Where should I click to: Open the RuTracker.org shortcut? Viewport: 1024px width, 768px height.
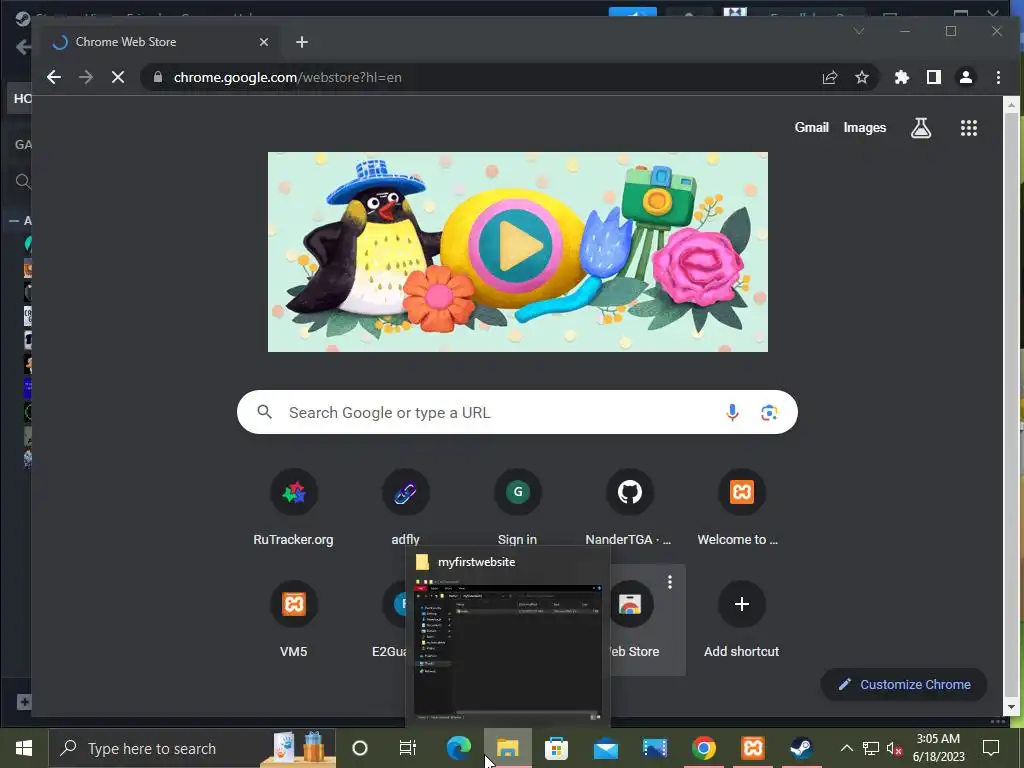pyautogui.click(x=293, y=509)
